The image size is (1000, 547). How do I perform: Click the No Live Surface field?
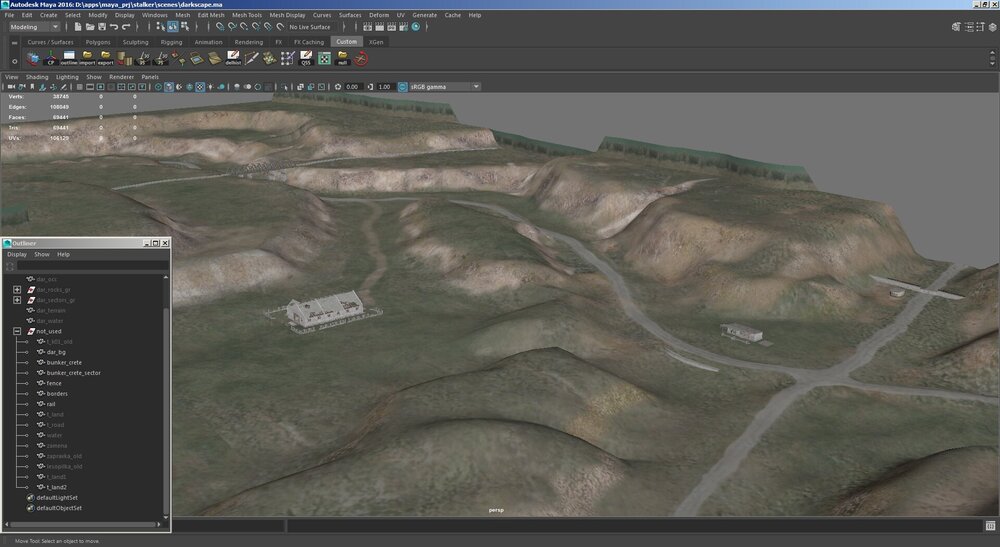click(x=310, y=27)
